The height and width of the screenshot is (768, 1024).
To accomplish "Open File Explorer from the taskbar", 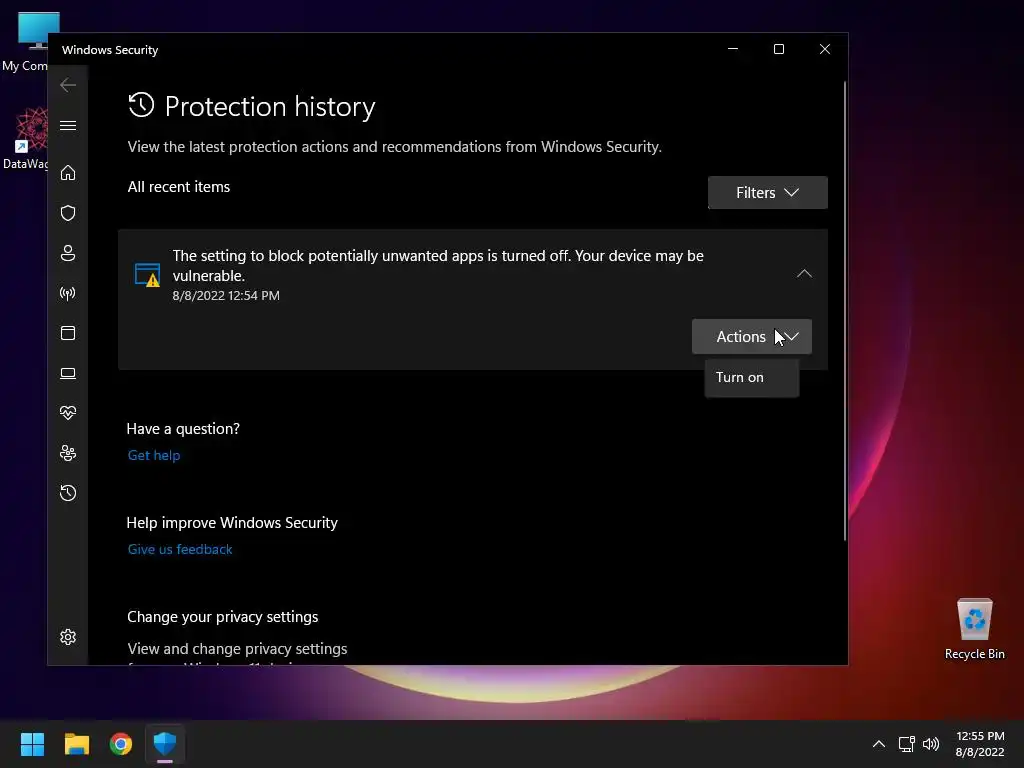I will tap(76, 744).
